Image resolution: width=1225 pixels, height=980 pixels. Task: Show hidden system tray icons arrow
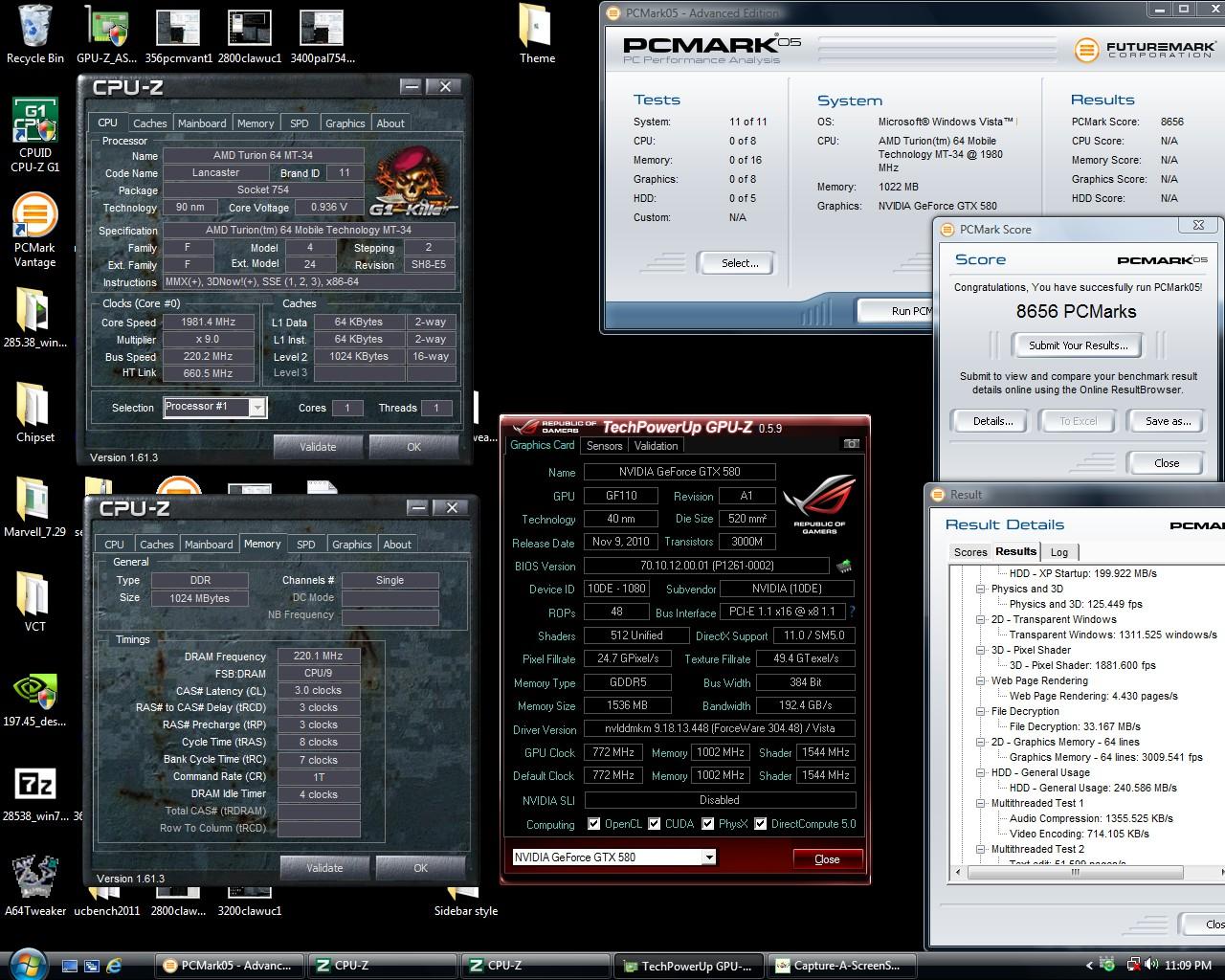point(1089,966)
